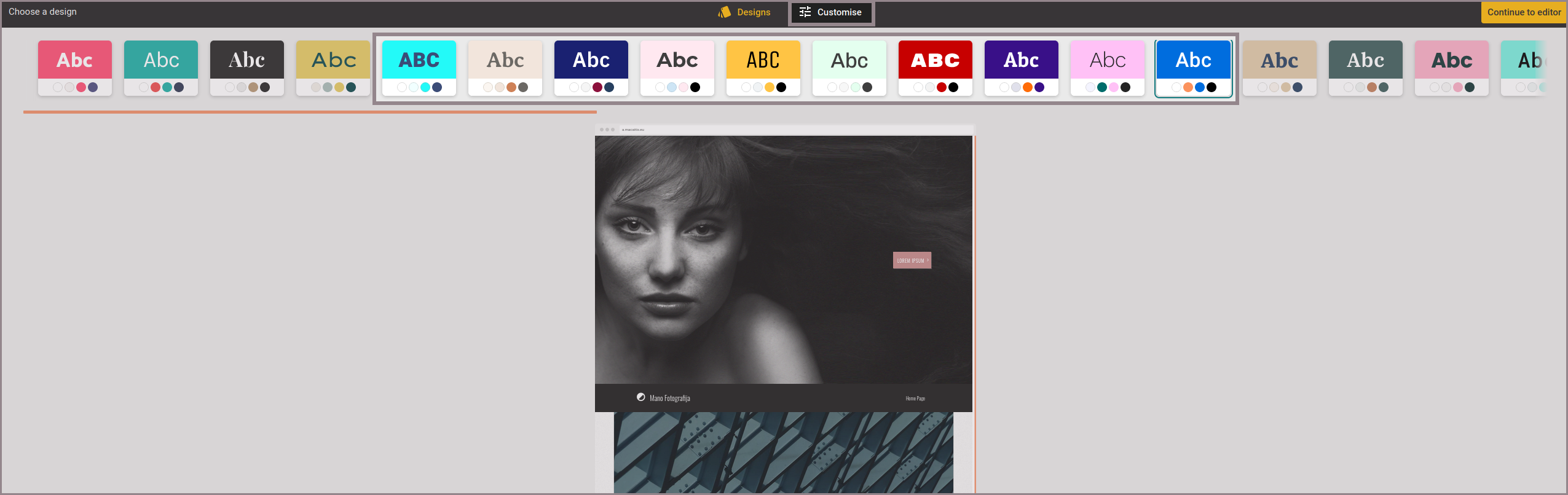Click the Customise sliders icon
This screenshot has width=1568, height=495.
[x=805, y=12]
